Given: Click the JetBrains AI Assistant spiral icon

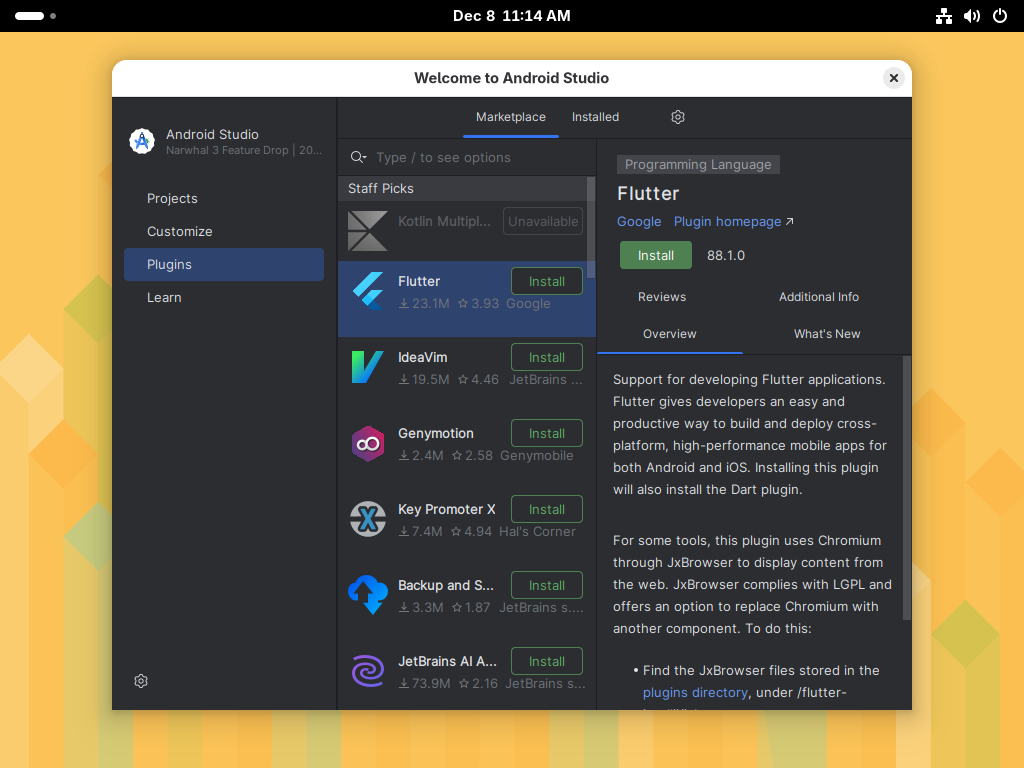Looking at the screenshot, I should (367, 671).
